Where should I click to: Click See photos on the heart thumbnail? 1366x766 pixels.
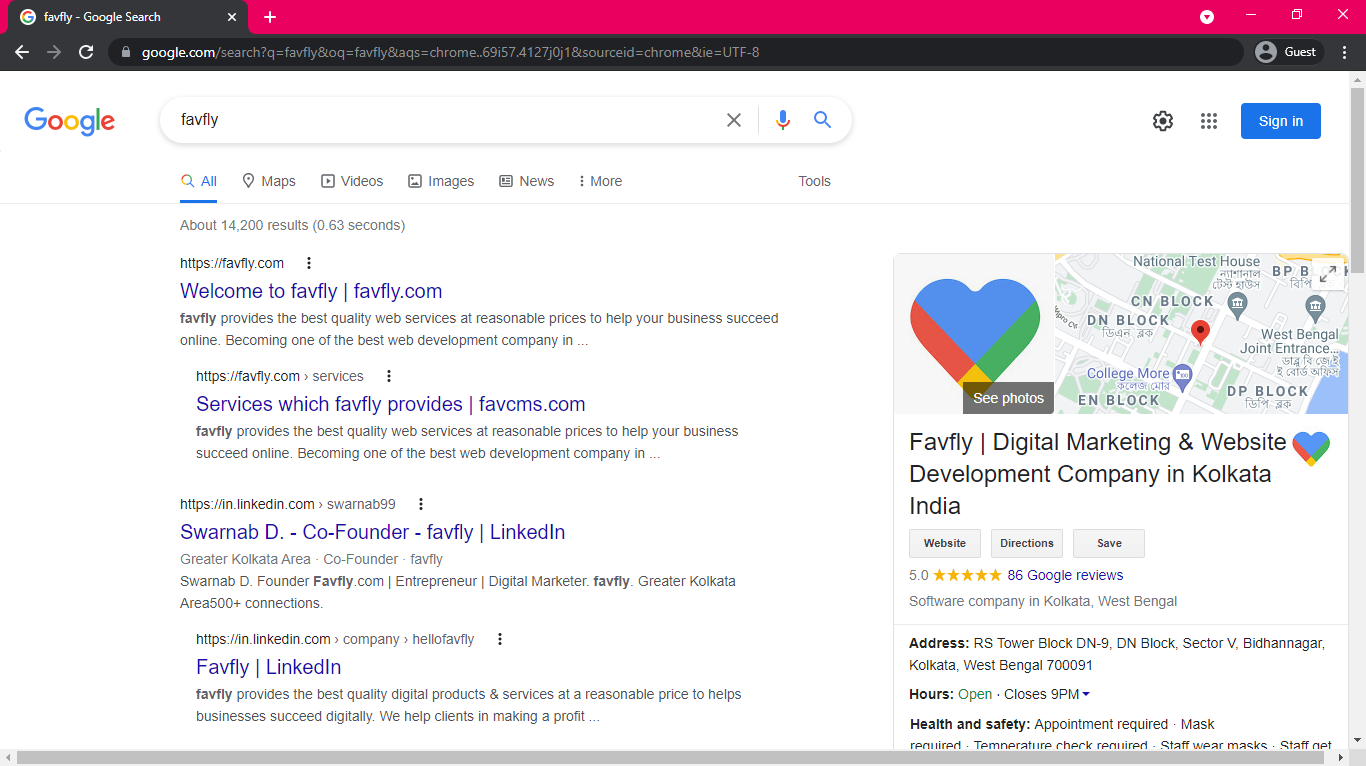tap(1008, 398)
